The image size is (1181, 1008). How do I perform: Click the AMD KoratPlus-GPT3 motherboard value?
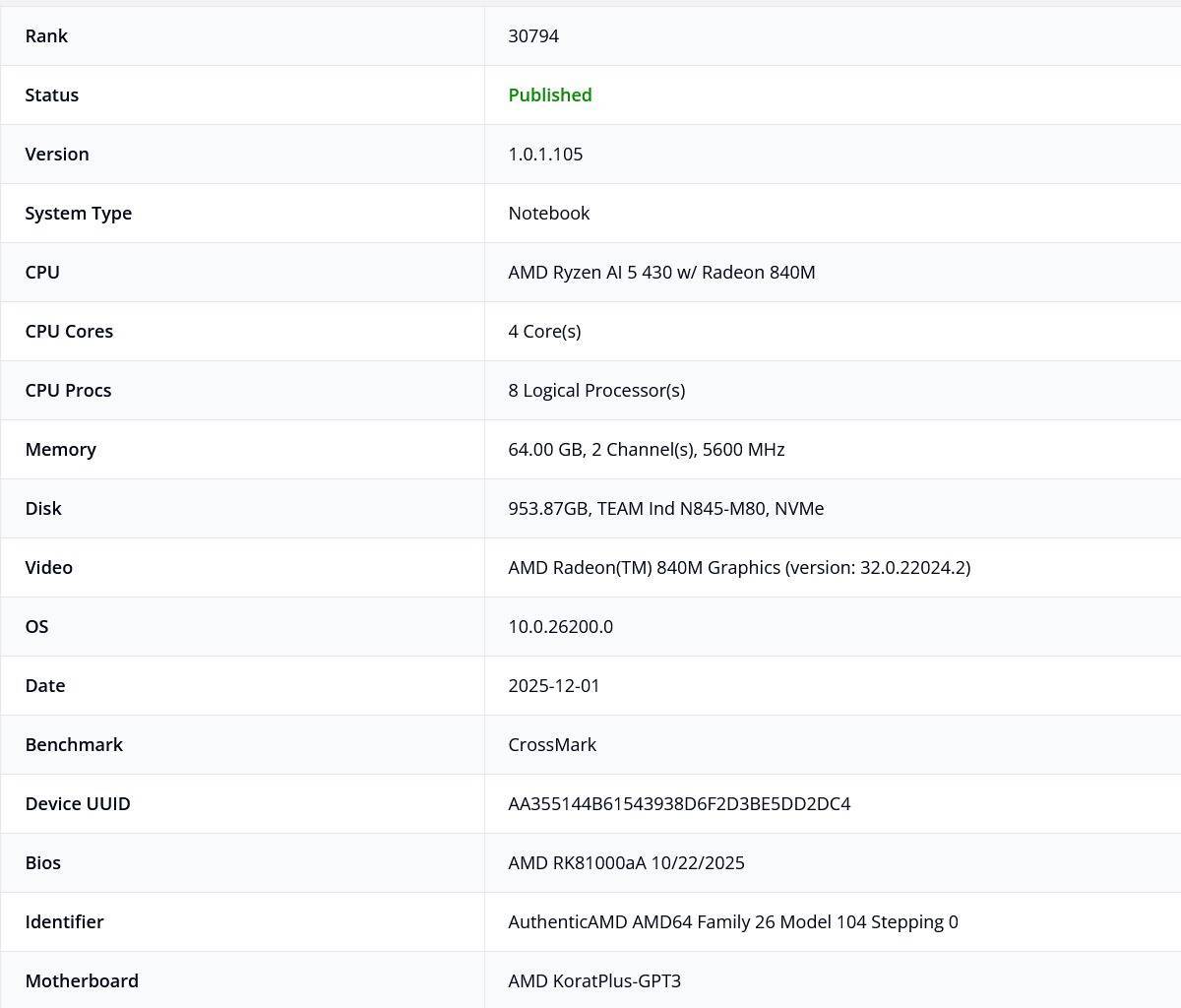click(594, 981)
